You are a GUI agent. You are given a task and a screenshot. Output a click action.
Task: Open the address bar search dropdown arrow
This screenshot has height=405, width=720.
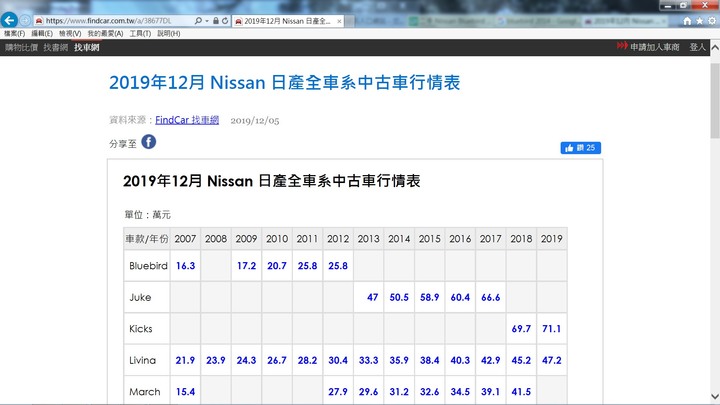pyautogui.click(x=207, y=21)
